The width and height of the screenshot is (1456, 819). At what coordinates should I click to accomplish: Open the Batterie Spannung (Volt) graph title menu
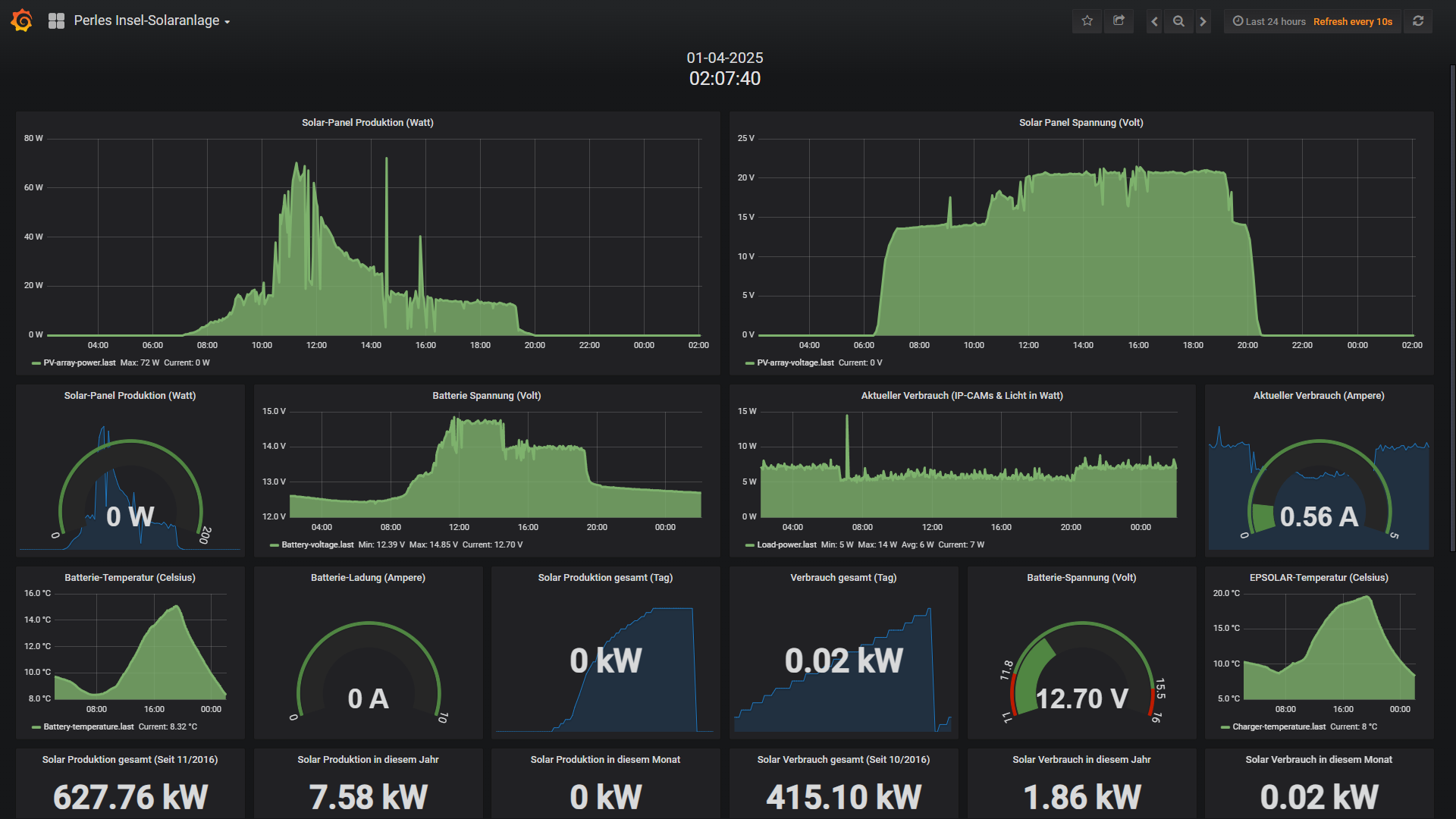pos(486,395)
